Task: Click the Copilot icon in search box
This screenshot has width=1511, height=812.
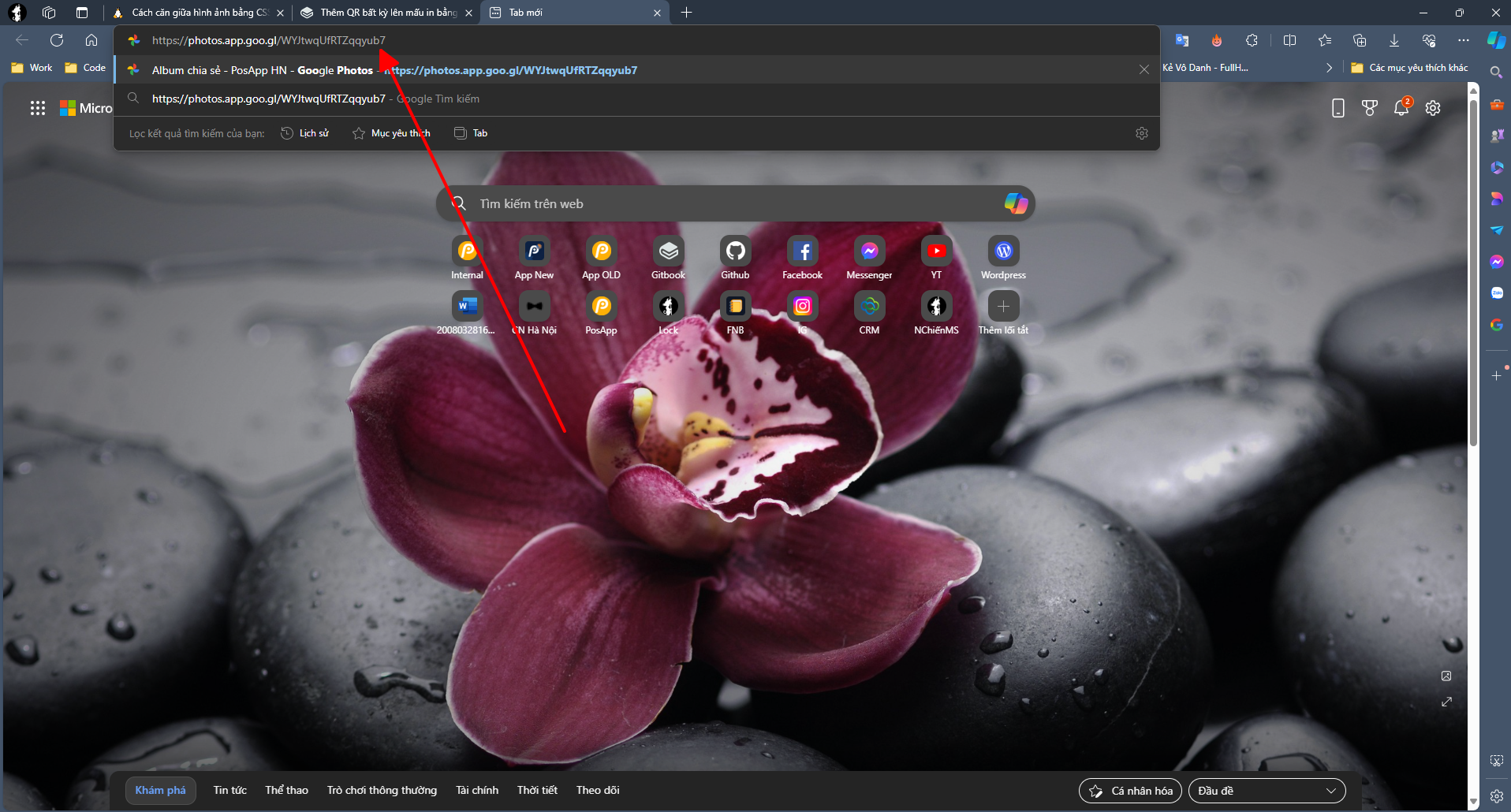Action: [x=1015, y=203]
